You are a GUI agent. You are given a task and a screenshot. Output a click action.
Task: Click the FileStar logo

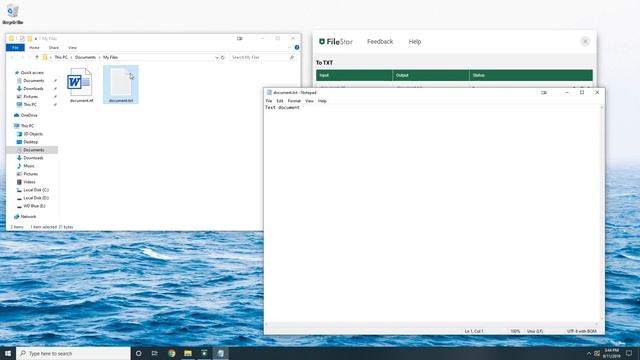(336, 42)
